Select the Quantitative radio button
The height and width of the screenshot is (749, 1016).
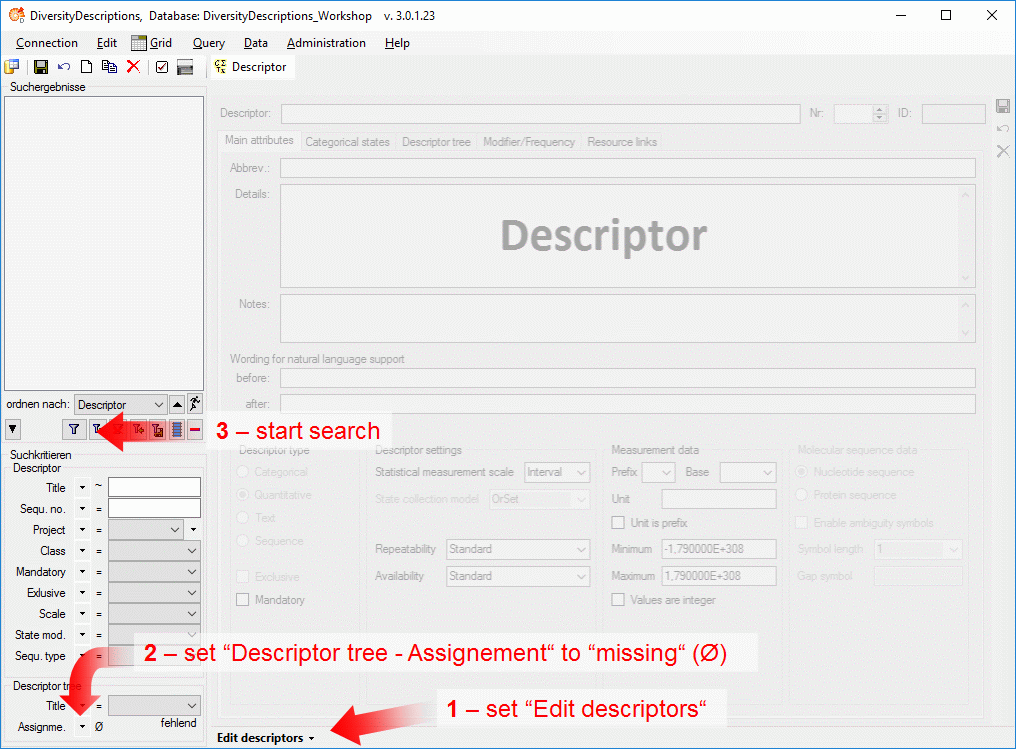[x=243, y=494]
